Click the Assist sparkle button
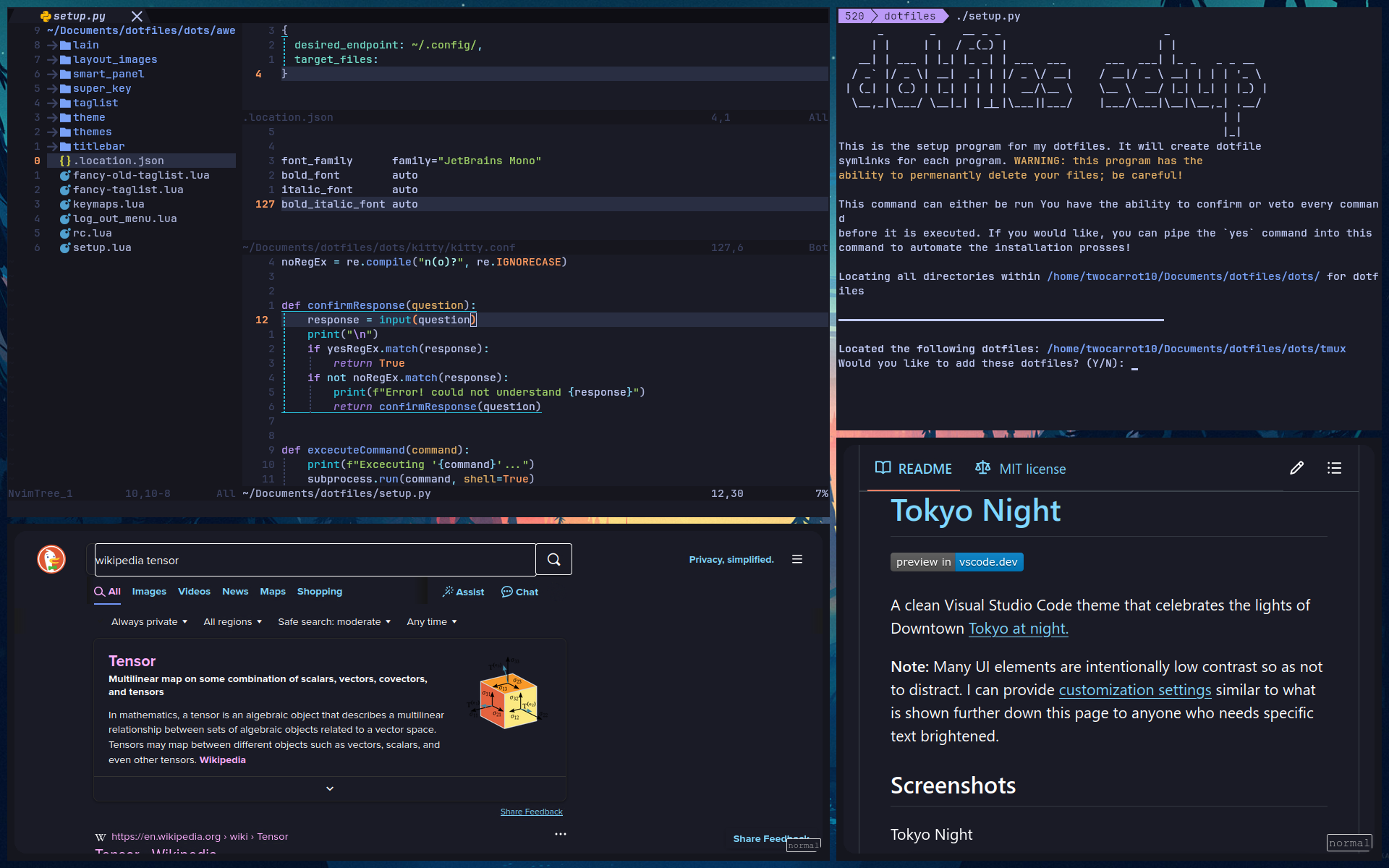Screen dimensions: 1389x868 coord(464,592)
